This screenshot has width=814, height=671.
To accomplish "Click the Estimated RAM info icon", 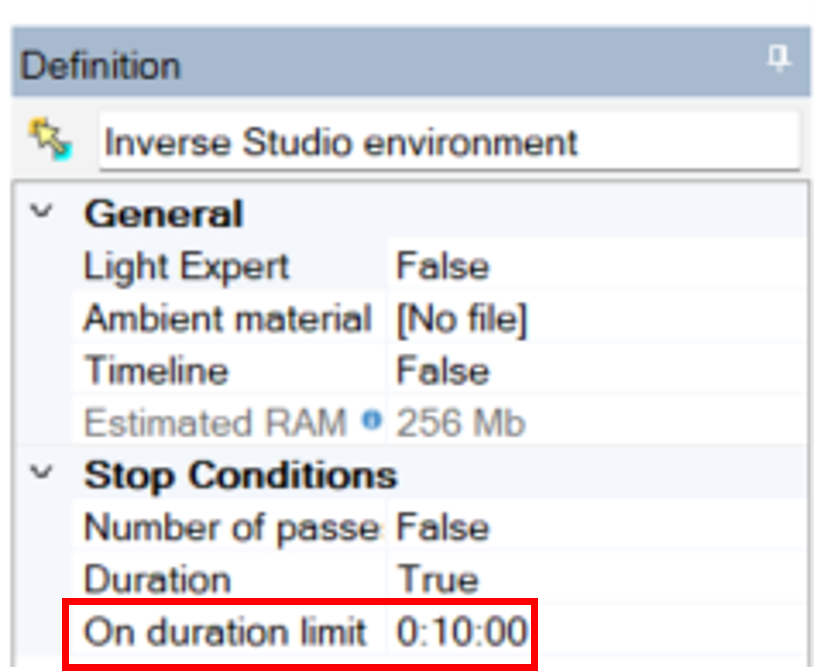I will tap(372, 419).
